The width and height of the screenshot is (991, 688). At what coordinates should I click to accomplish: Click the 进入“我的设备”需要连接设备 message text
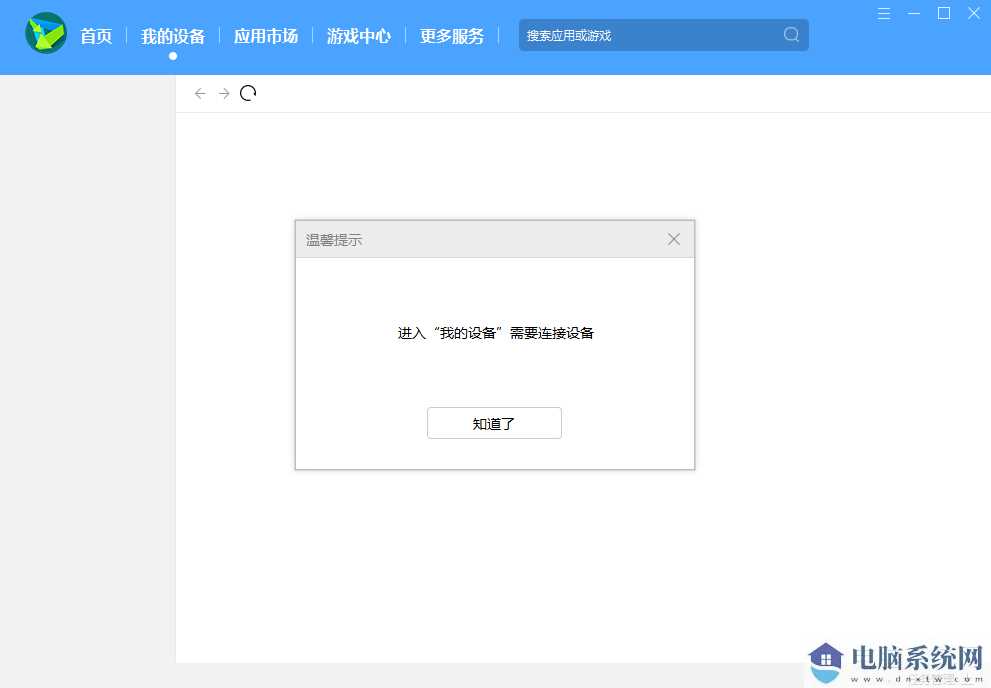[496, 333]
